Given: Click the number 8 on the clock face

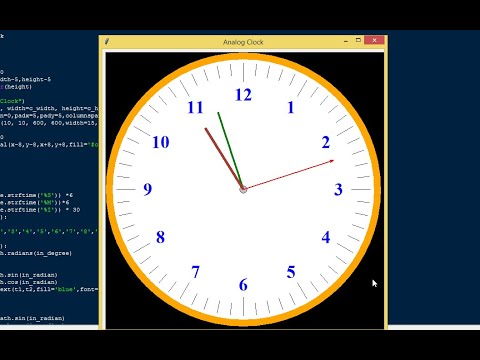Looking at the screenshot, I should [161, 237].
